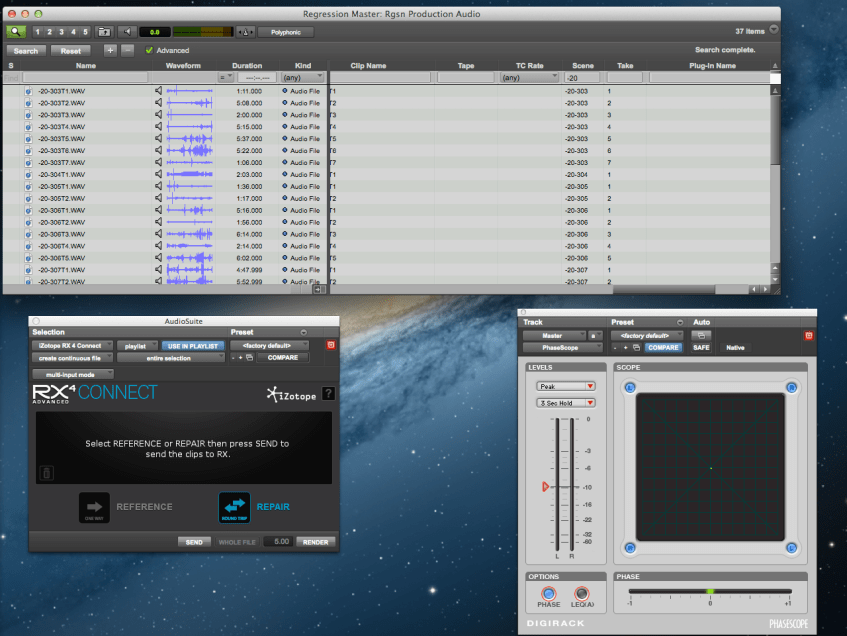Click the Duration column header

[x=247, y=66]
